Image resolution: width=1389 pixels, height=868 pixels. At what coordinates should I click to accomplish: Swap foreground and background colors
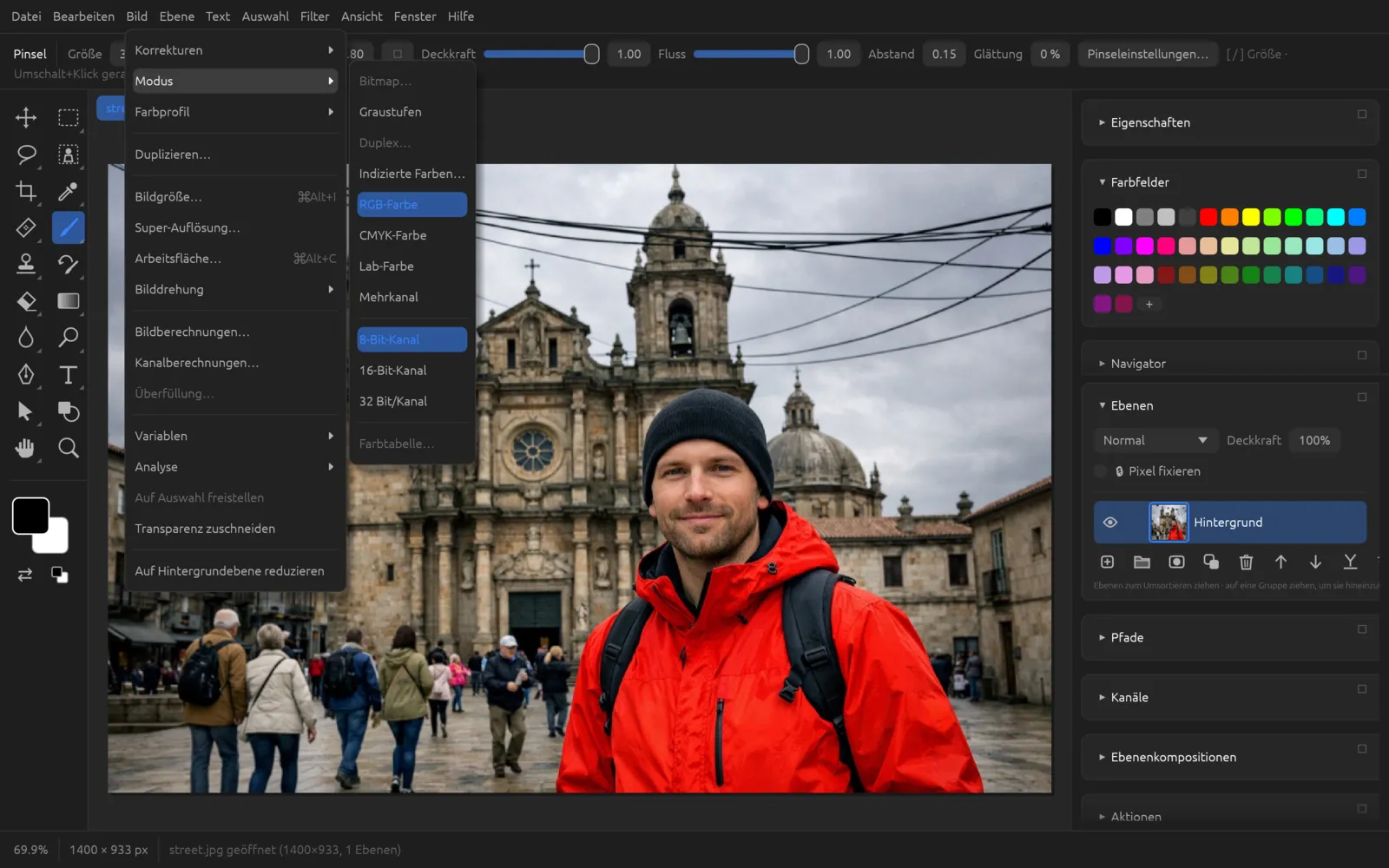click(24, 575)
